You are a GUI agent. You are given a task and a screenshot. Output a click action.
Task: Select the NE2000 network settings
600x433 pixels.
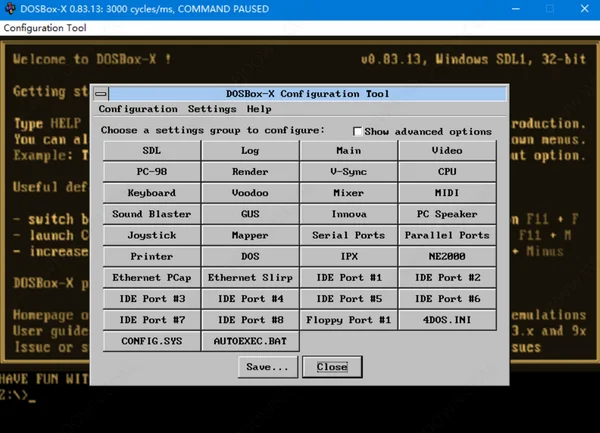447,256
